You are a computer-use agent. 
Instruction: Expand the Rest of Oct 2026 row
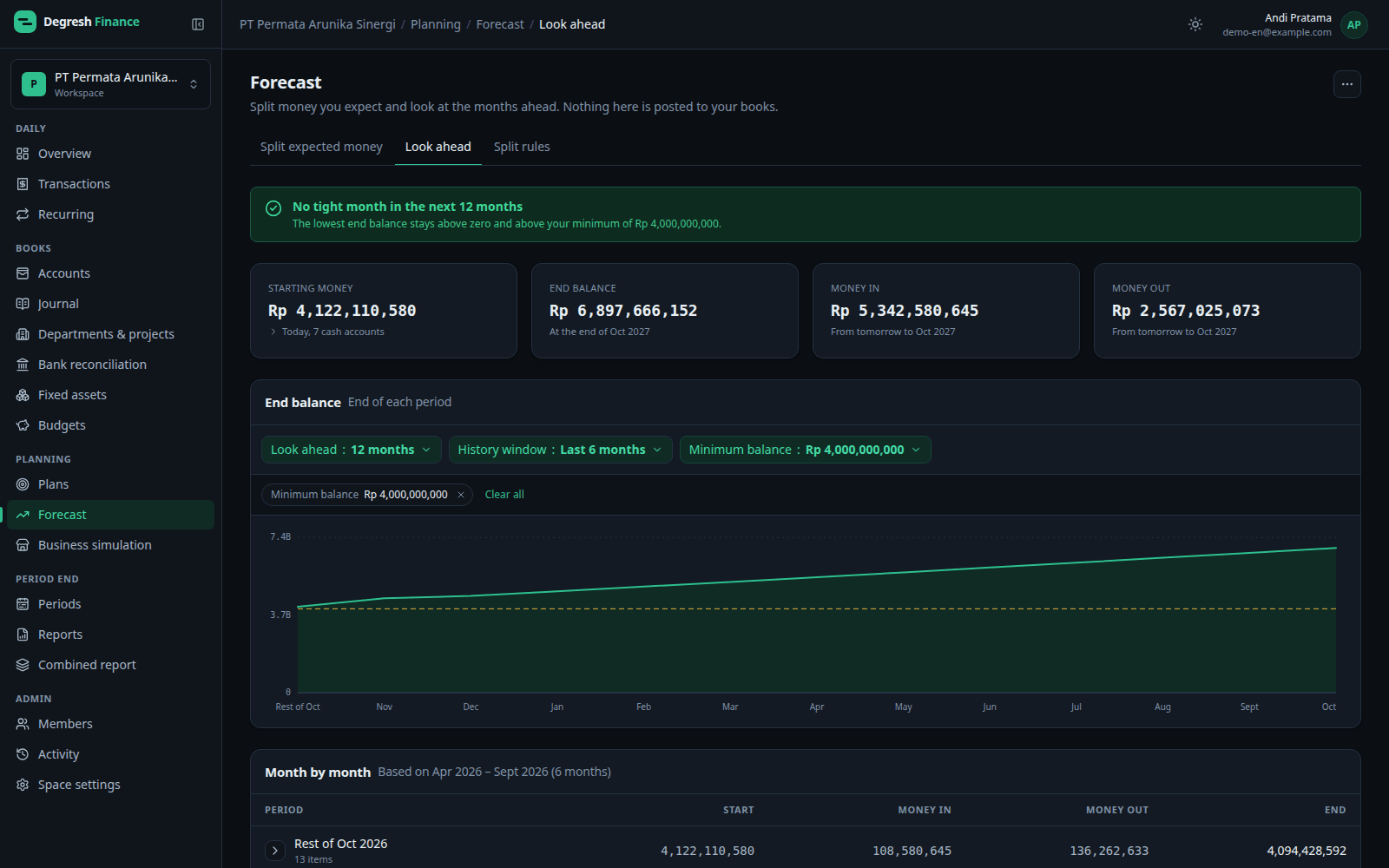(x=274, y=851)
